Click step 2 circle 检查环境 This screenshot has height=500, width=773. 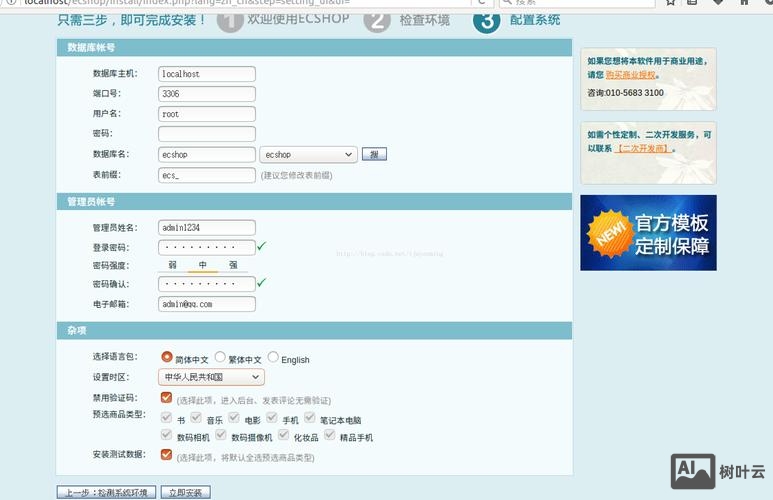click(377, 21)
